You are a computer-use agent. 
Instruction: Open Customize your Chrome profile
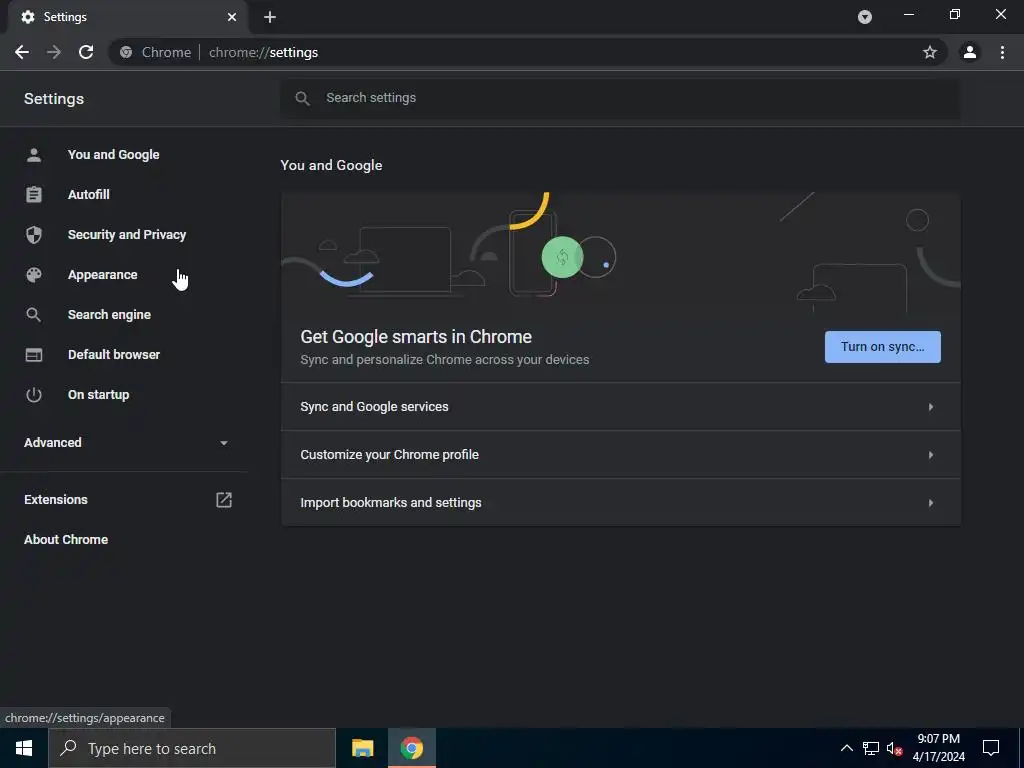[620, 455]
